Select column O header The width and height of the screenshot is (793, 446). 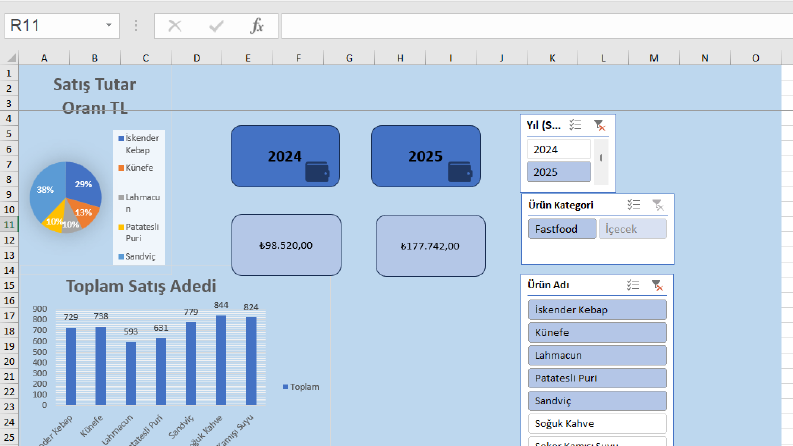(x=756, y=58)
